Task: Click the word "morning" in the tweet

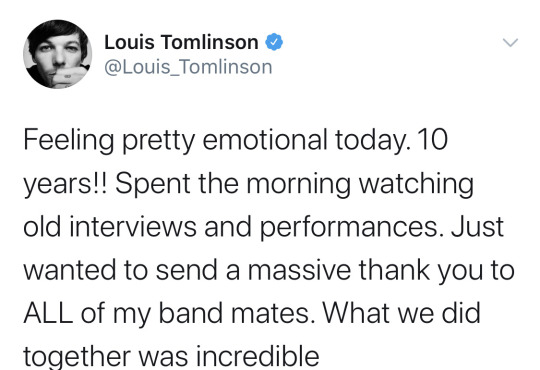Action: (x=299, y=185)
